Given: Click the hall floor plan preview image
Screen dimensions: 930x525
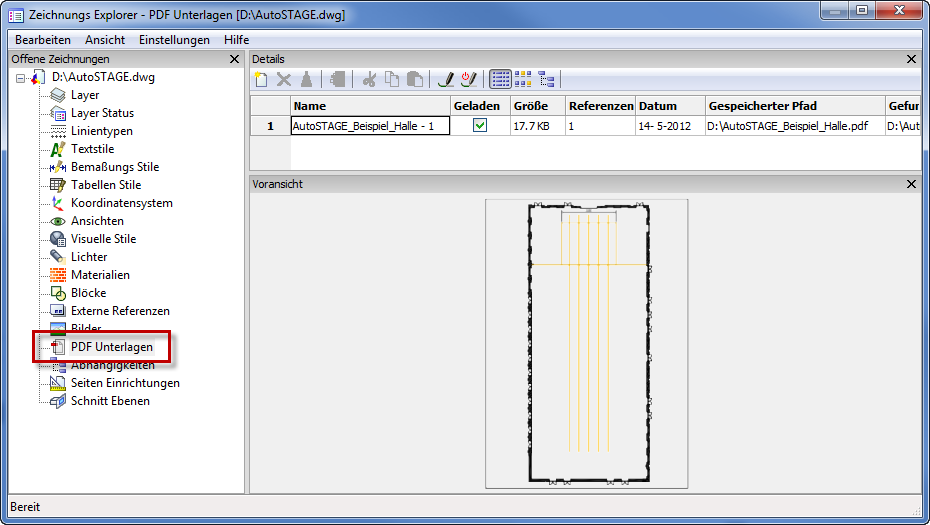Looking at the screenshot, I should pos(586,343).
